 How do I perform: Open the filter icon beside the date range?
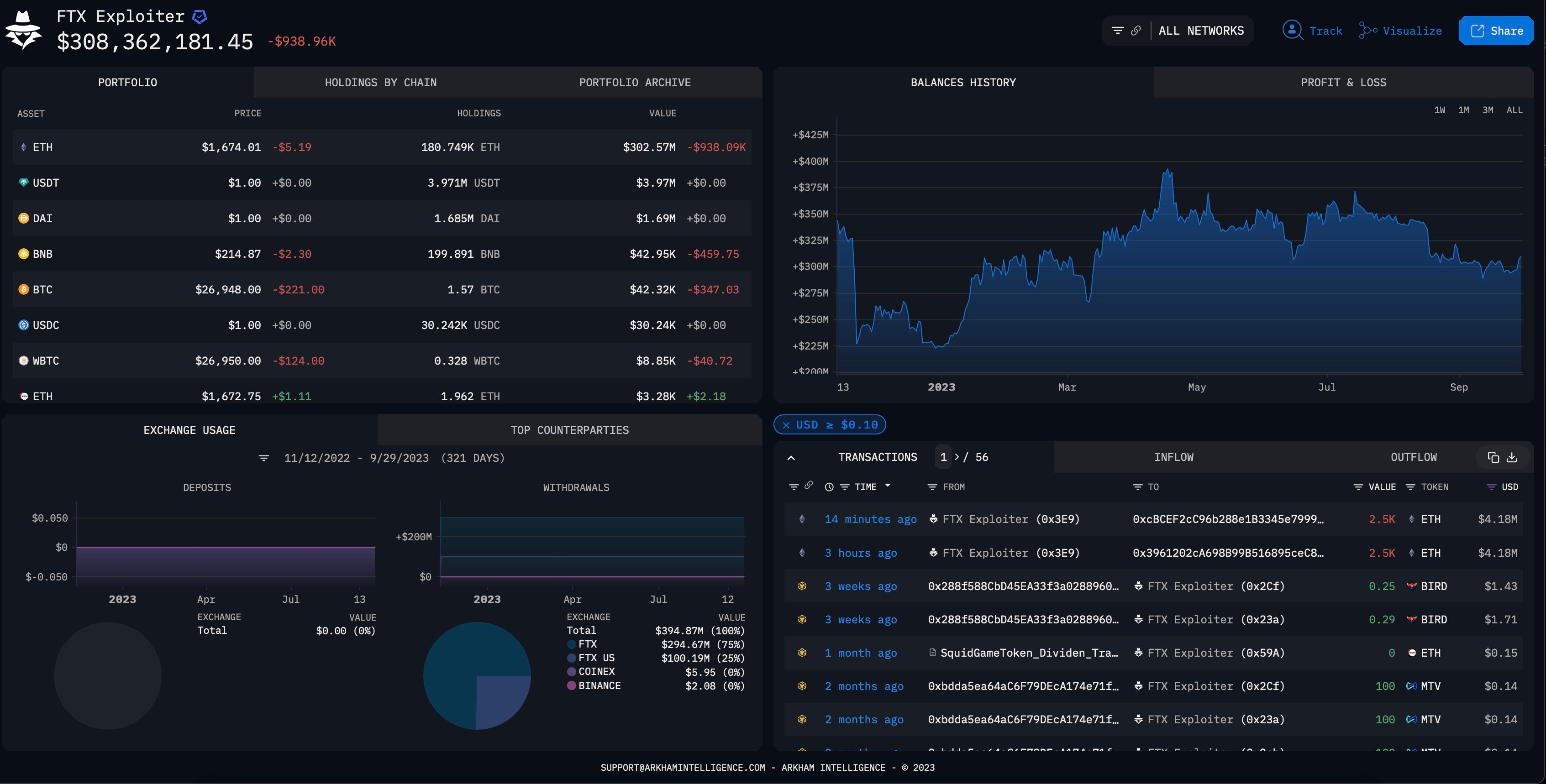265,458
